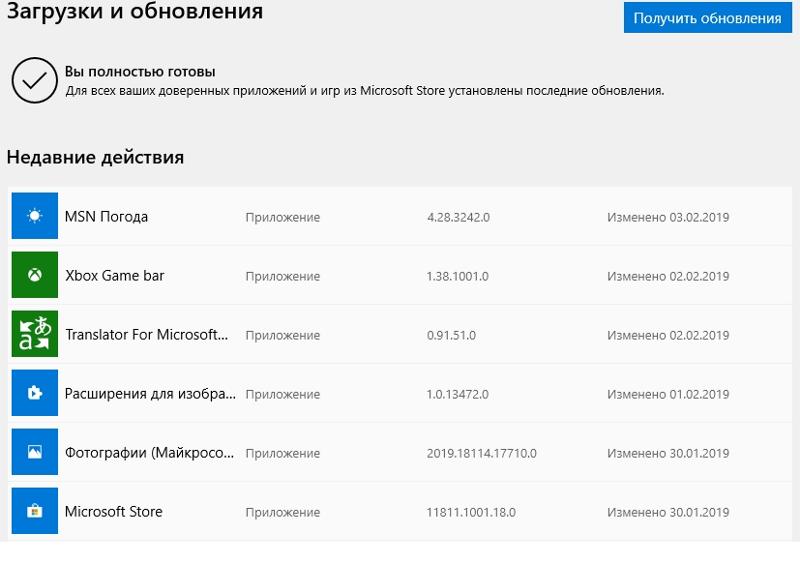This screenshot has height=580, width=800.
Task: Select the Xbox Game bar name
Action: pyautogui.click(x=115, y=275)
